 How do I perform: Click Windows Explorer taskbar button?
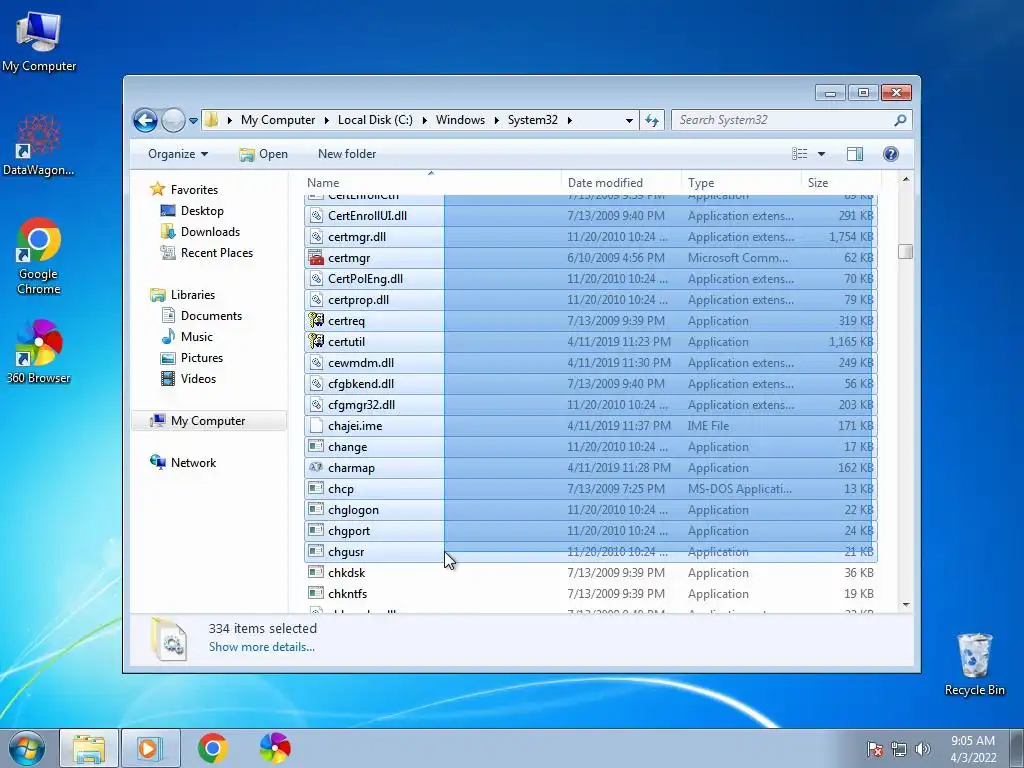pos(89,748)
